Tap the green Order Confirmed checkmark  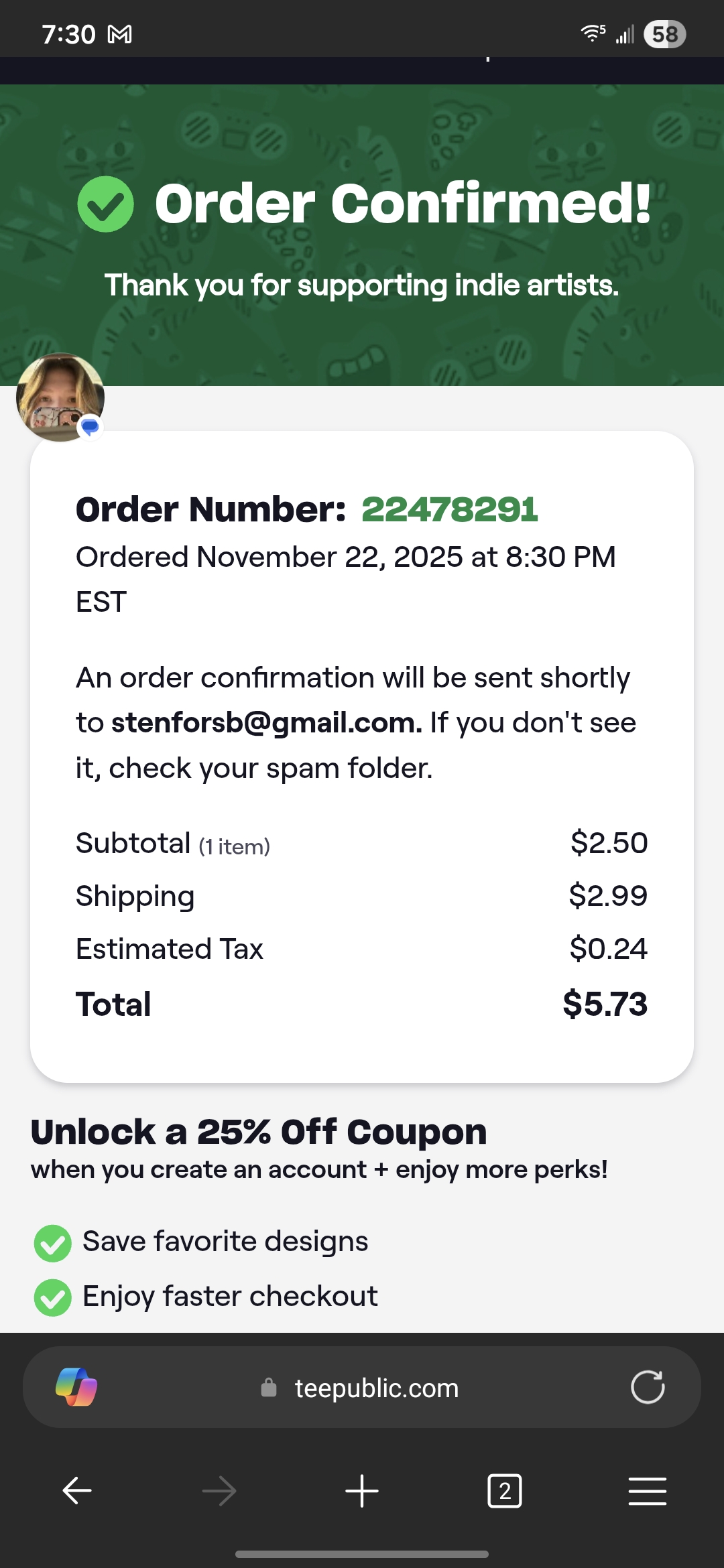click(106, 204)
